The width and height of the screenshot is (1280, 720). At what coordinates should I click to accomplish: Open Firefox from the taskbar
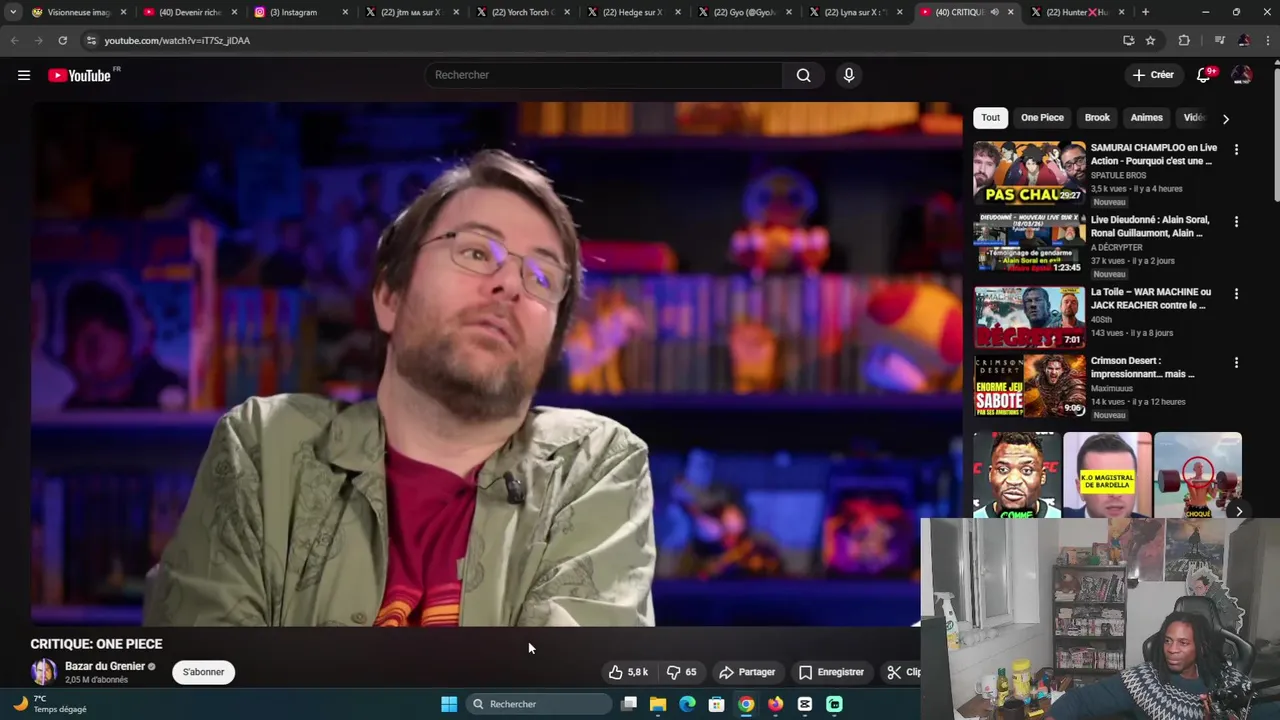click(776, 704)
